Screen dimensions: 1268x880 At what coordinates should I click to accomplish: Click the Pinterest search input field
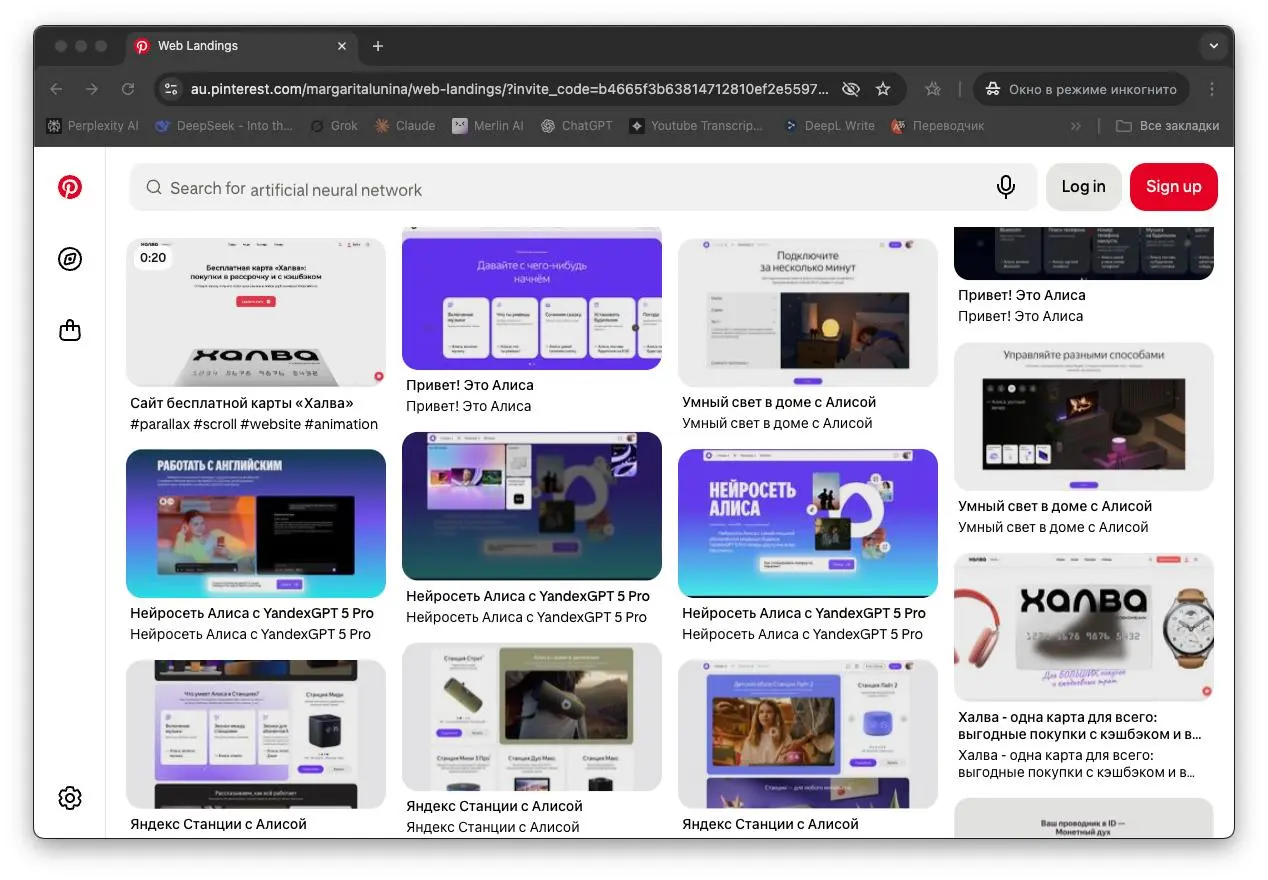pyautogui.click(x=560, y=188)
